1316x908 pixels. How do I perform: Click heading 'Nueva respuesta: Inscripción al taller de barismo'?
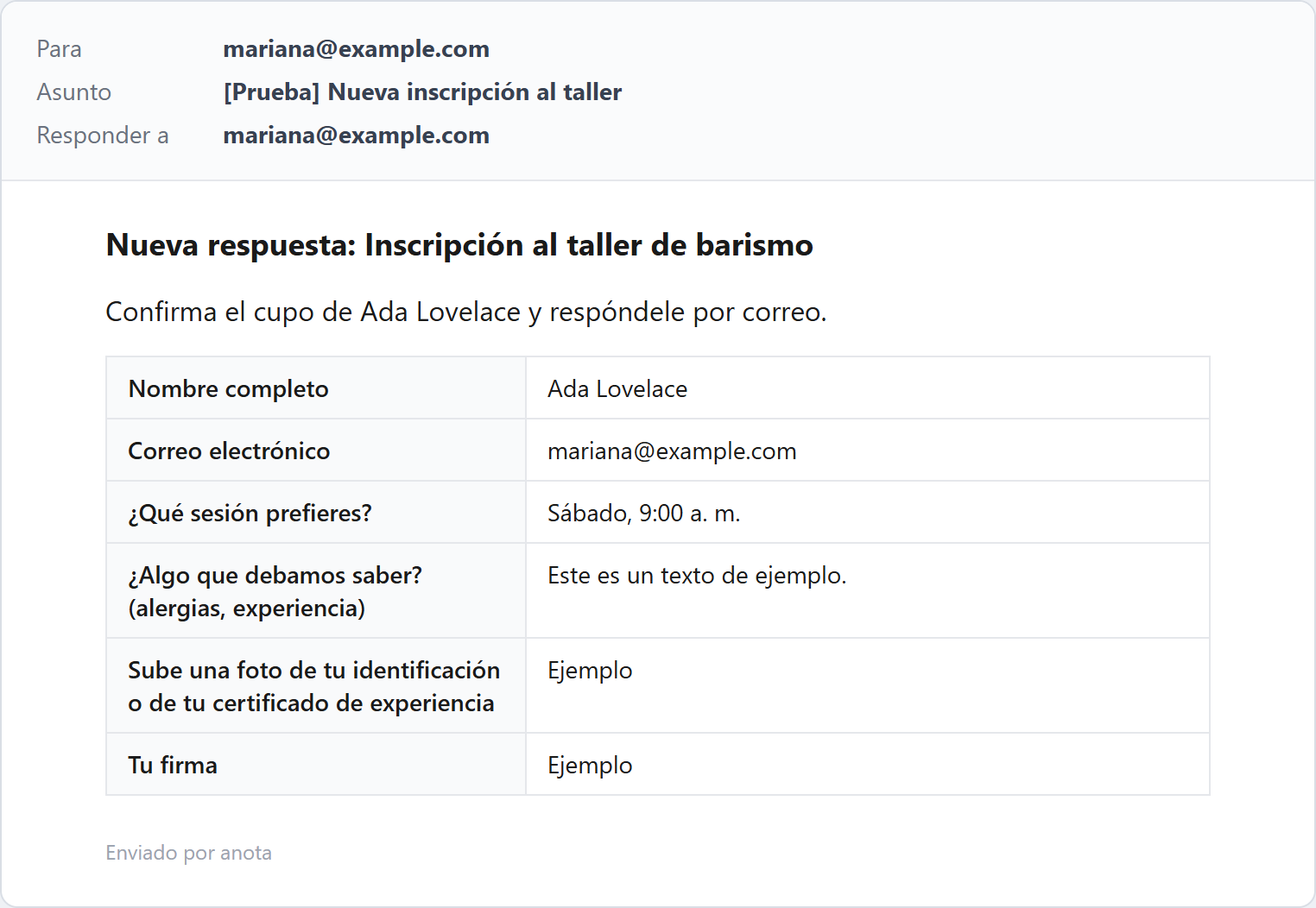459,245
